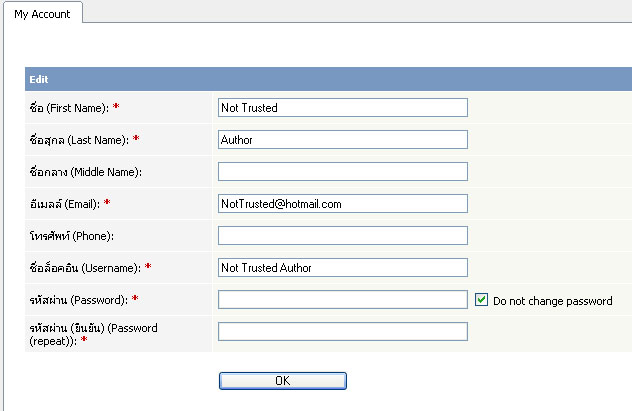Click the blue Edit section header
632x411 pixels.
coord(328,79)
